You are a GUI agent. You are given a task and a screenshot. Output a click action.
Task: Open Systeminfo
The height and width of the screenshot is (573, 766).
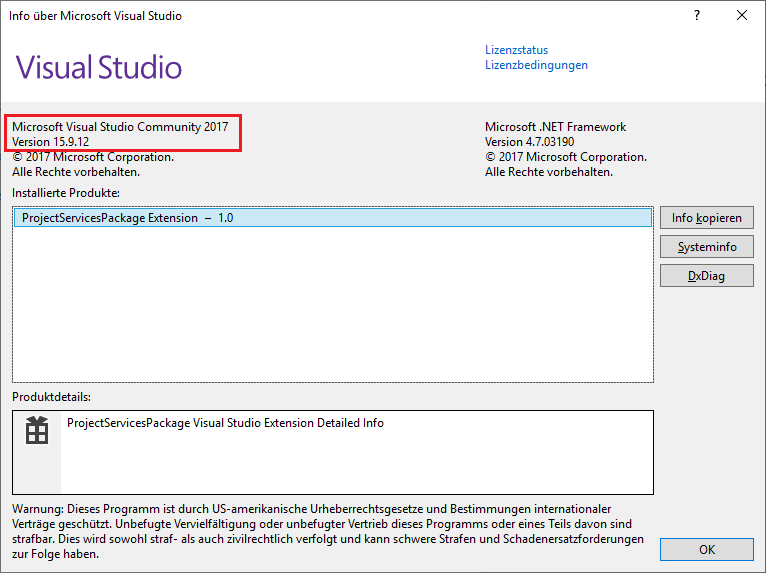coord(706,247)
